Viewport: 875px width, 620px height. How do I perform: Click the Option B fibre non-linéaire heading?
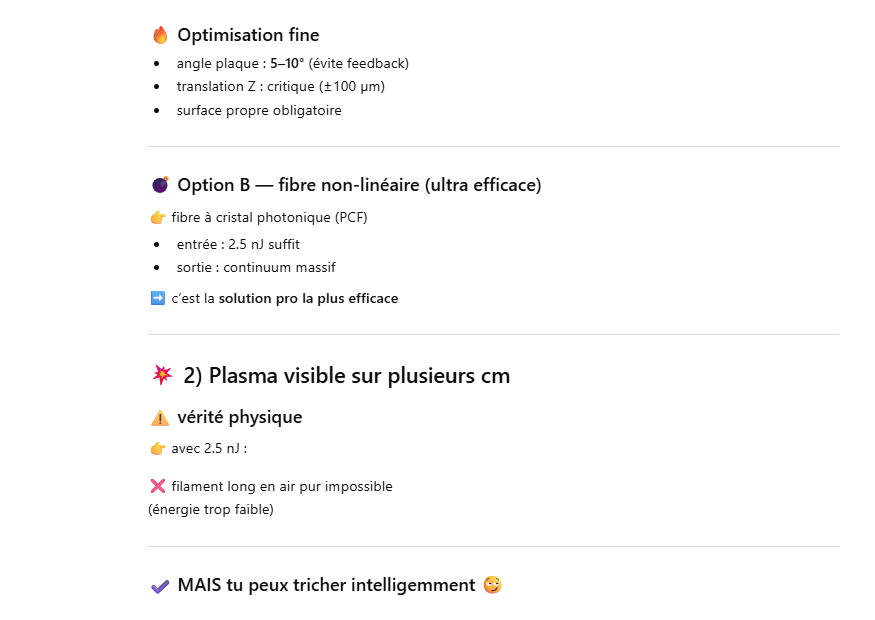(359, 185)
